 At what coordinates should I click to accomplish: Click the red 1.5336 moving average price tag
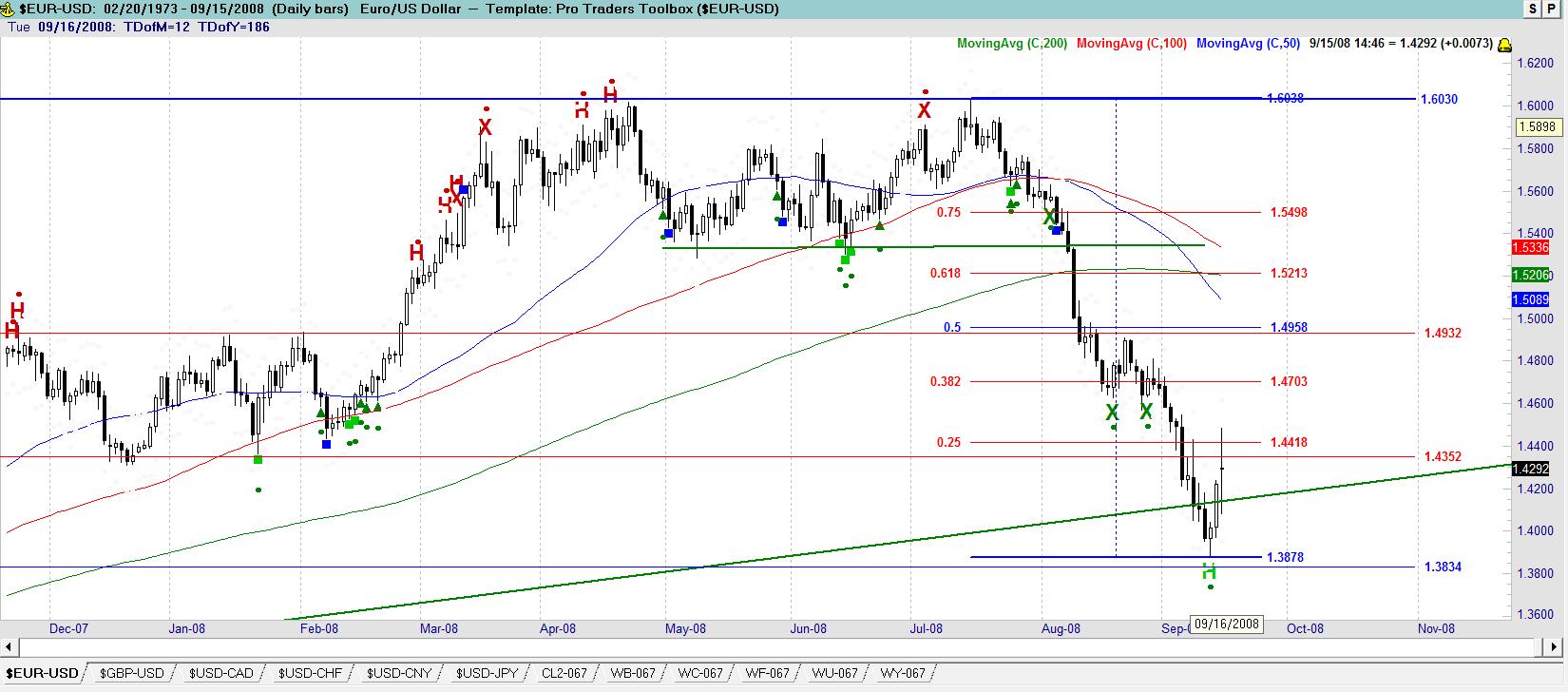point(1530,247)
